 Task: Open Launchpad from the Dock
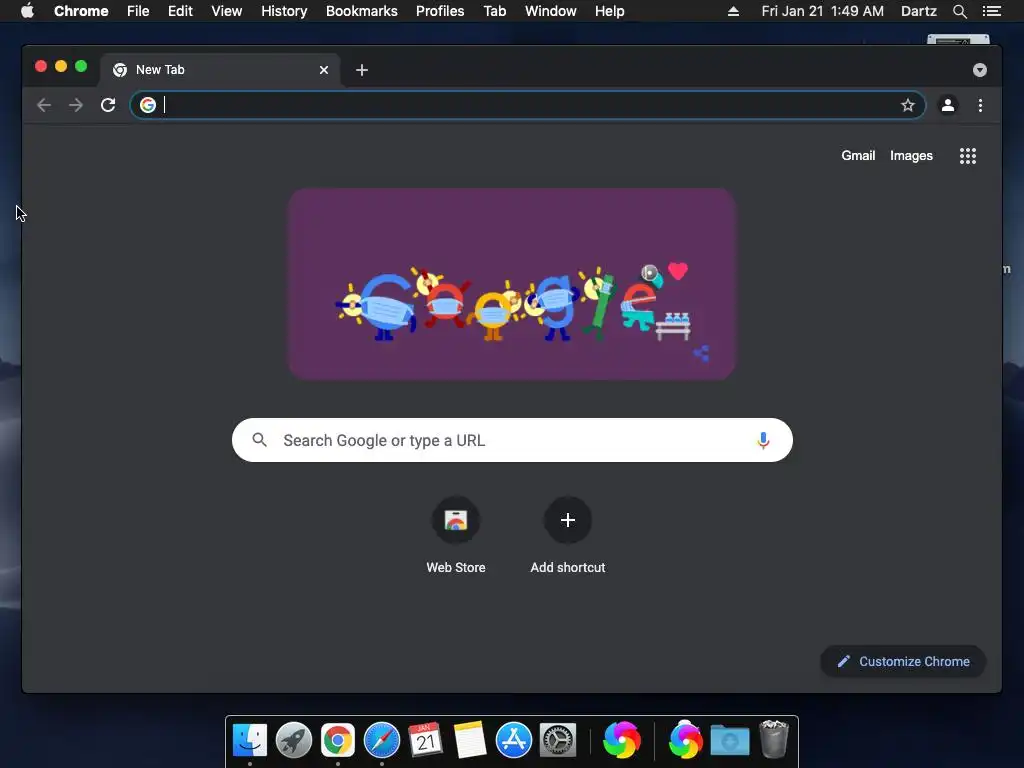[294, 740]
